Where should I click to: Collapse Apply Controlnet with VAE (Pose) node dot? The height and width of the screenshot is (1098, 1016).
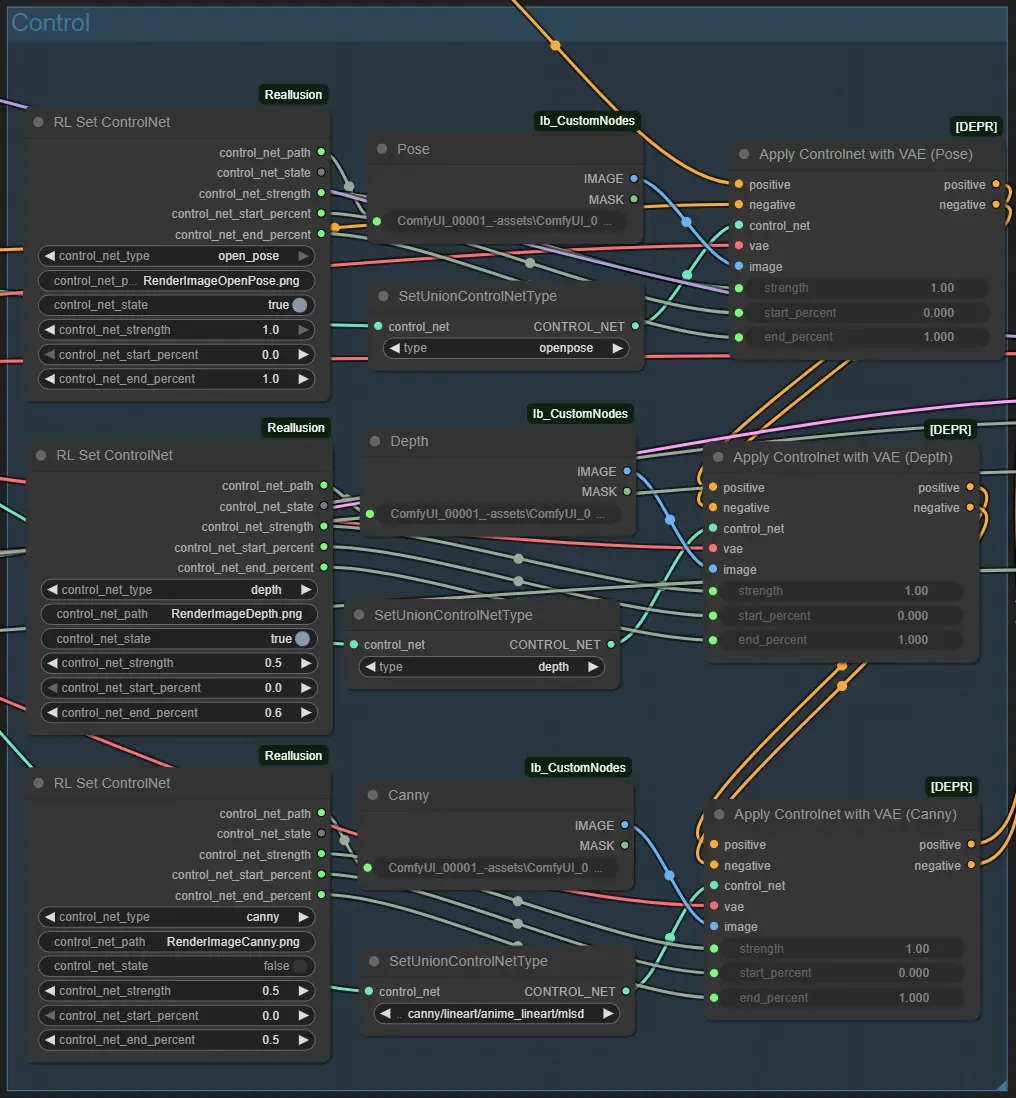(744, 154)
